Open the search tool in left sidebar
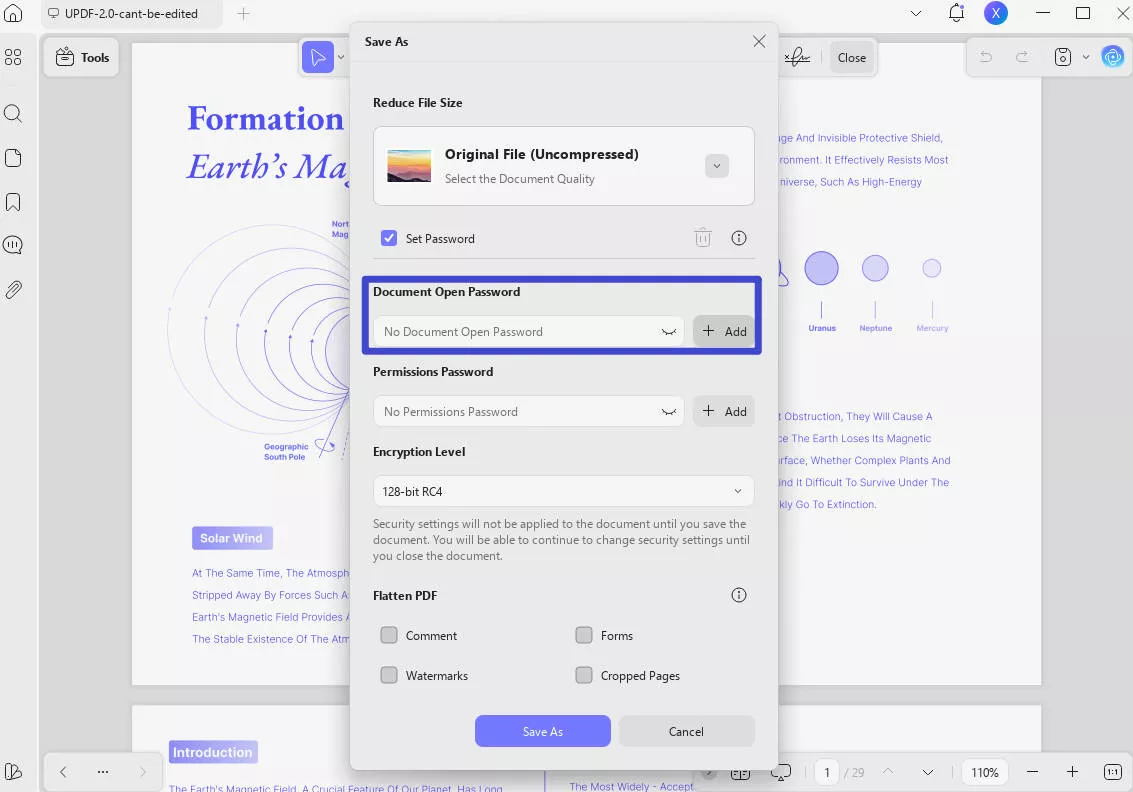The width and height of the screenshot is (1133, 792). [13, 113]
